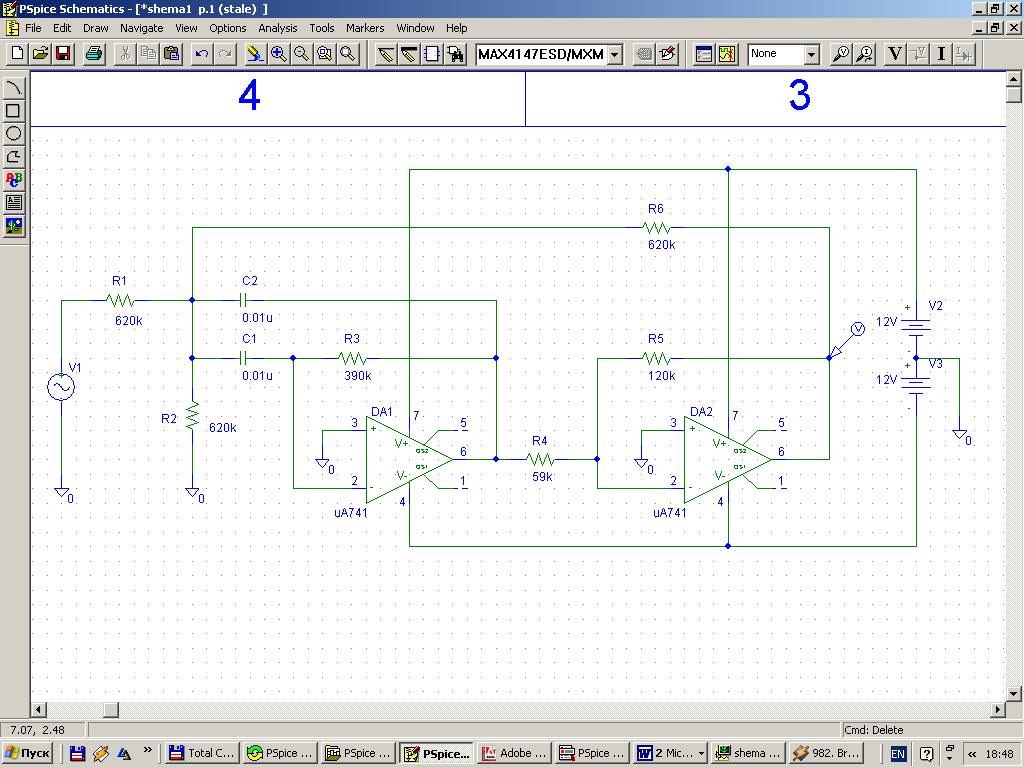Screen dimensions: 1024x768
Task: Select the Insert Picture tool
Action: click(14, 226)
